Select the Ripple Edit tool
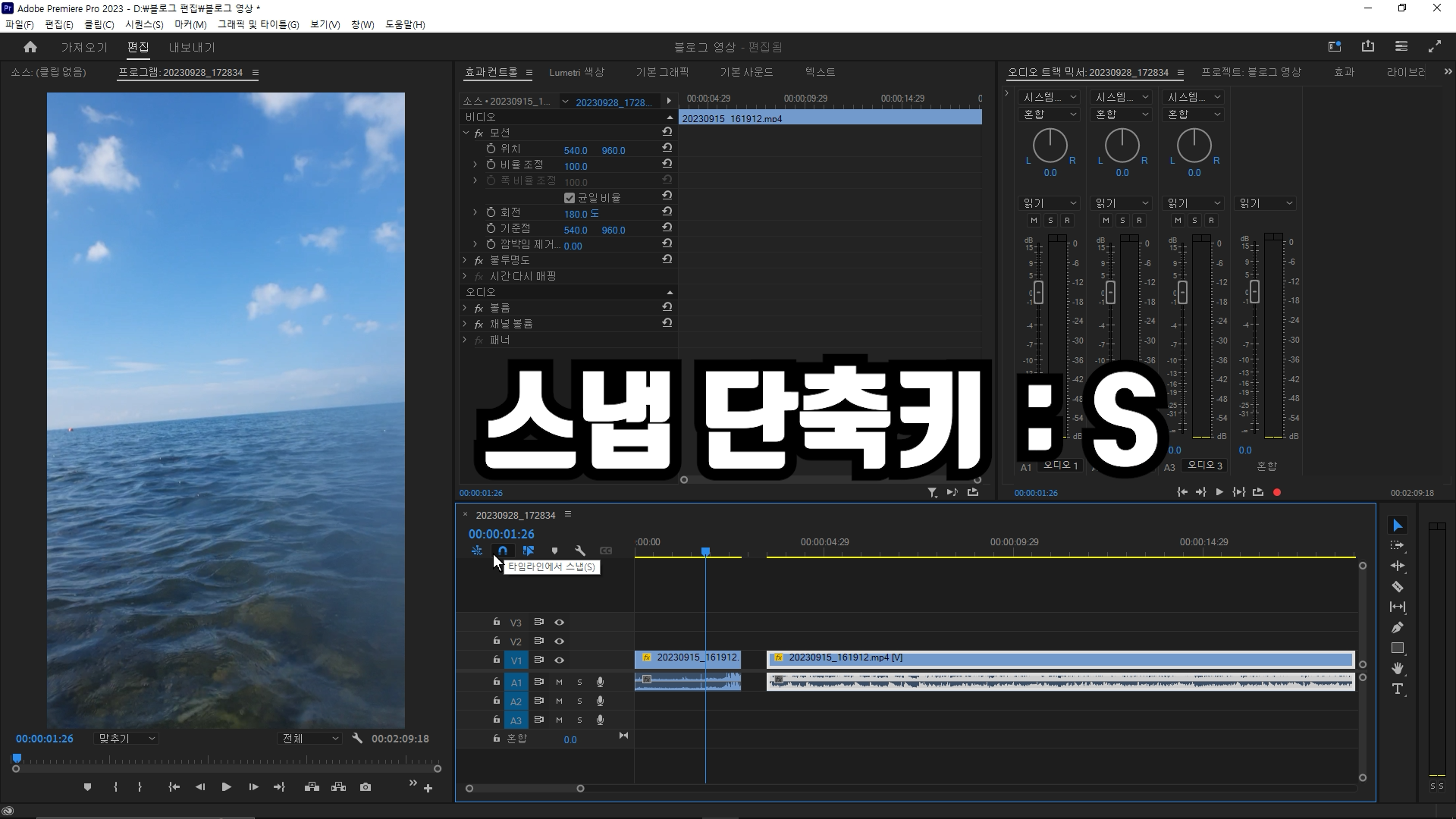This screenshot has height=819, width=1456. (1398, 566)
